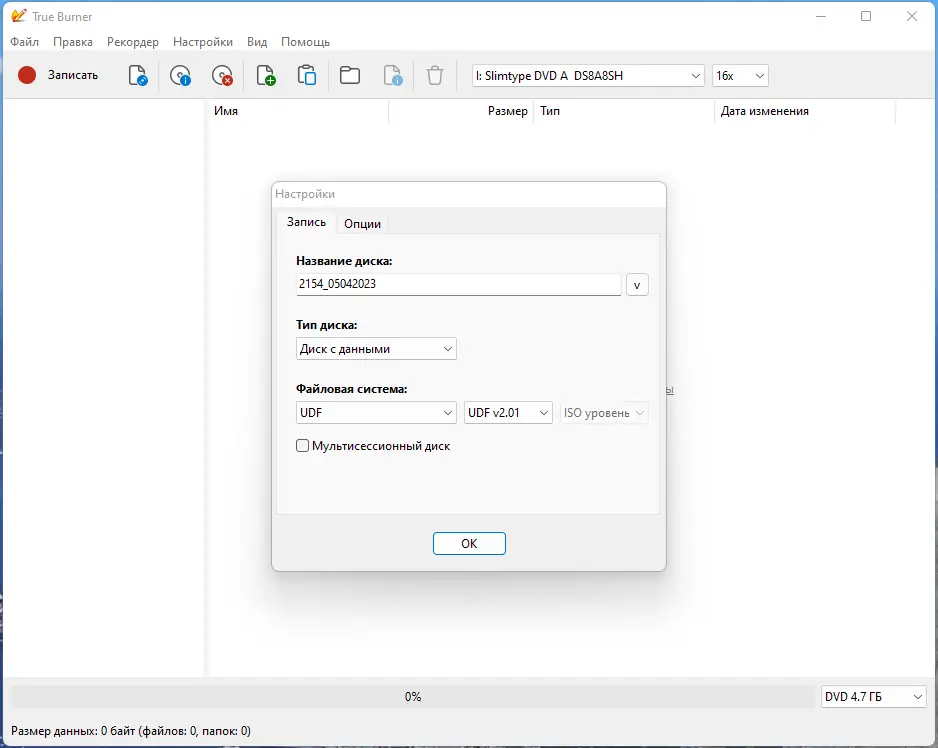Image resolution: width=938 pixels, height=748 pixels.
Task: Click the file properties icon
Action: 392,75
